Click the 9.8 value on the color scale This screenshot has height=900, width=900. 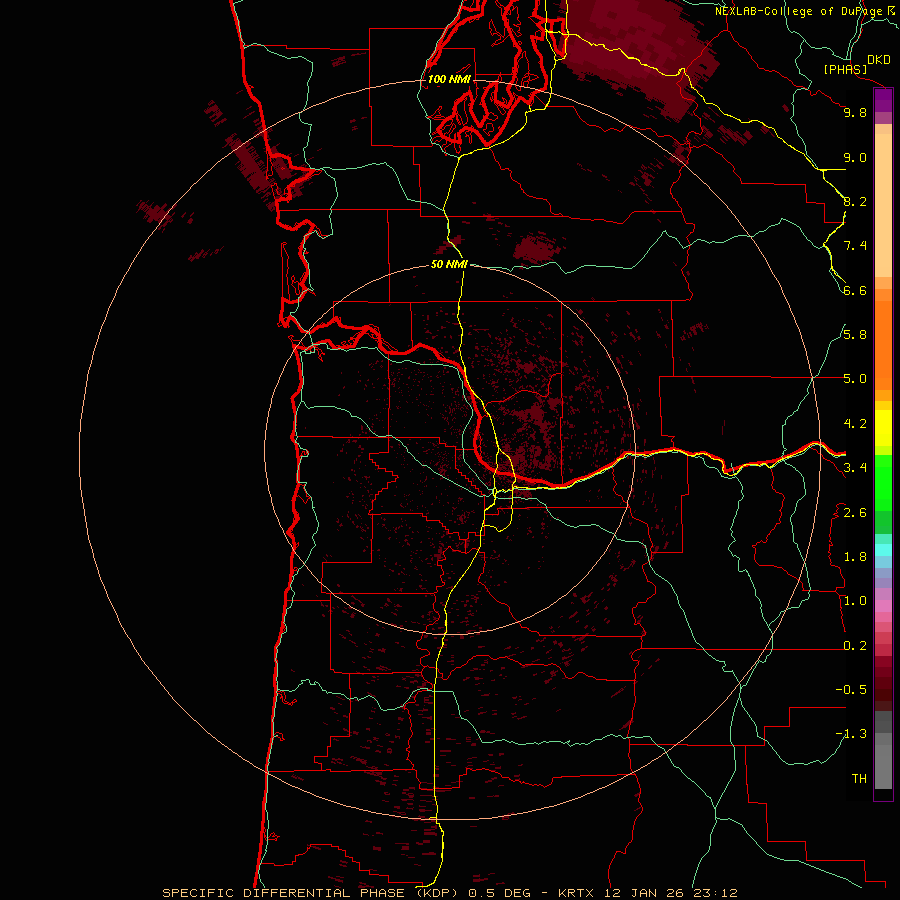tap(855, 112)
